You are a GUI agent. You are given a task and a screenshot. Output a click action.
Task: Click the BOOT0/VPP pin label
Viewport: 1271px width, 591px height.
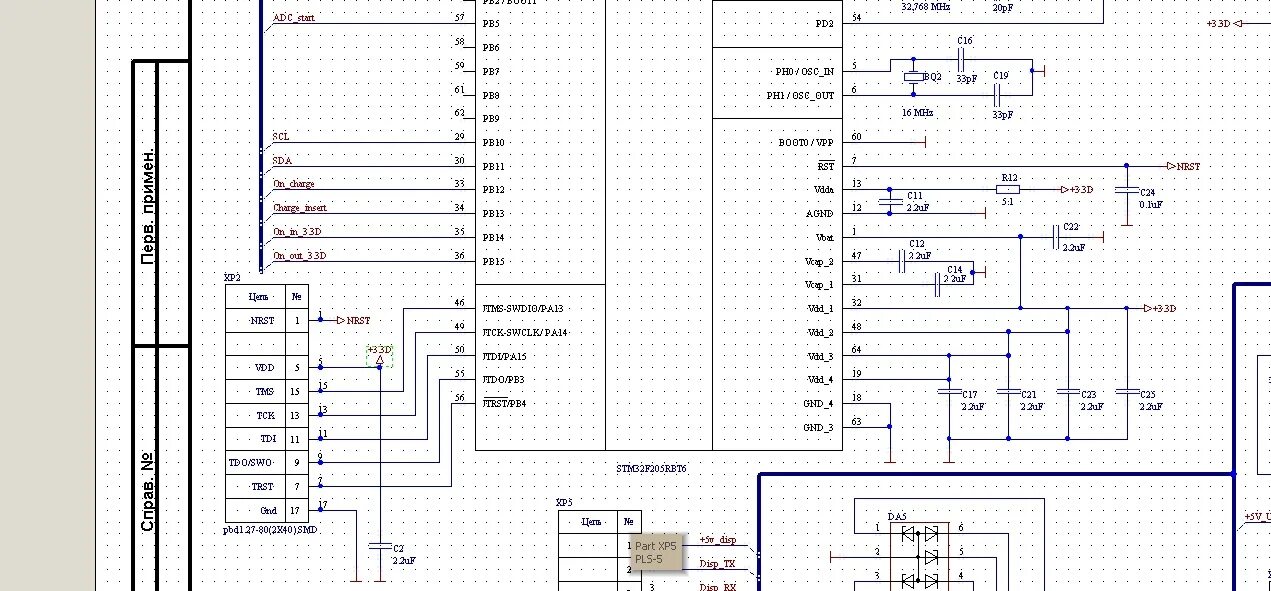pos(806,143)
